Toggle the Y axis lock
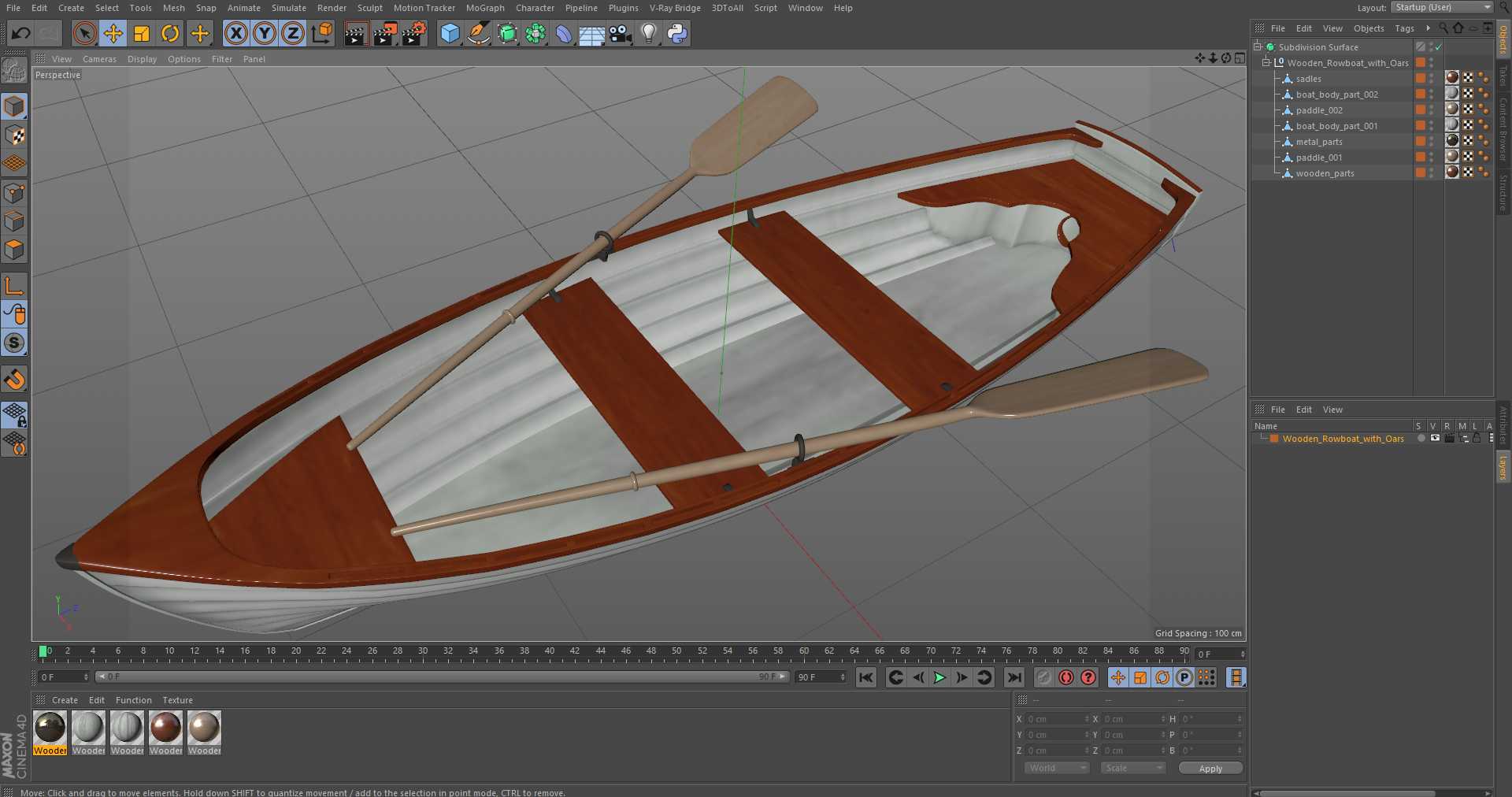The image size is (1512, 797). coord(265,33)
